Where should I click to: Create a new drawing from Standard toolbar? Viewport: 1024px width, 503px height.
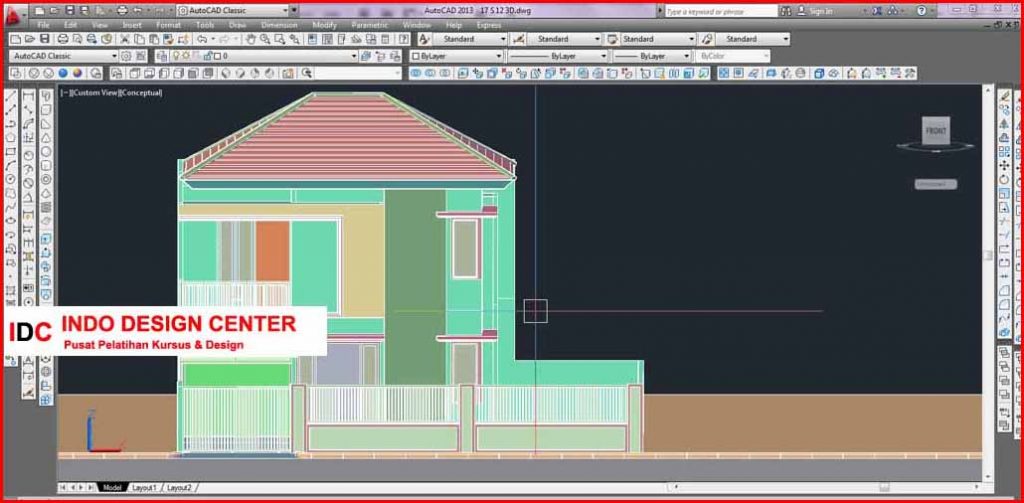[14, 39]
